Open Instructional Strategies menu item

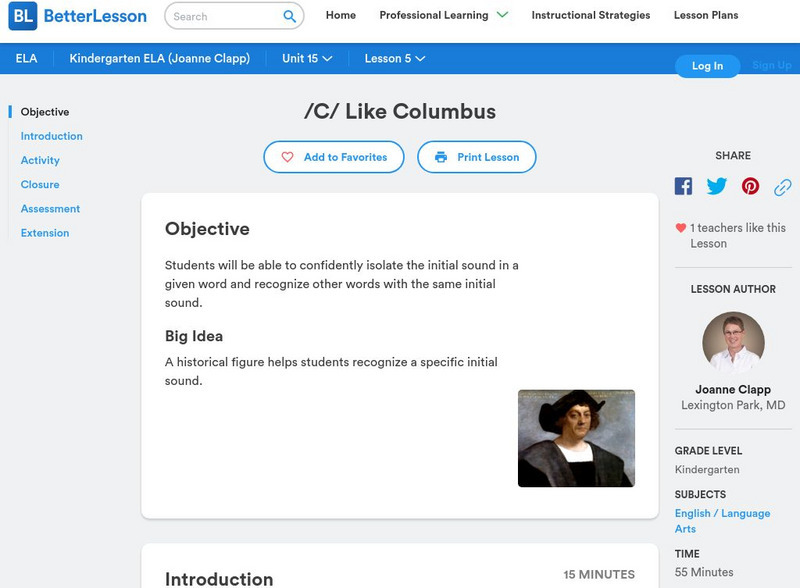590,16
